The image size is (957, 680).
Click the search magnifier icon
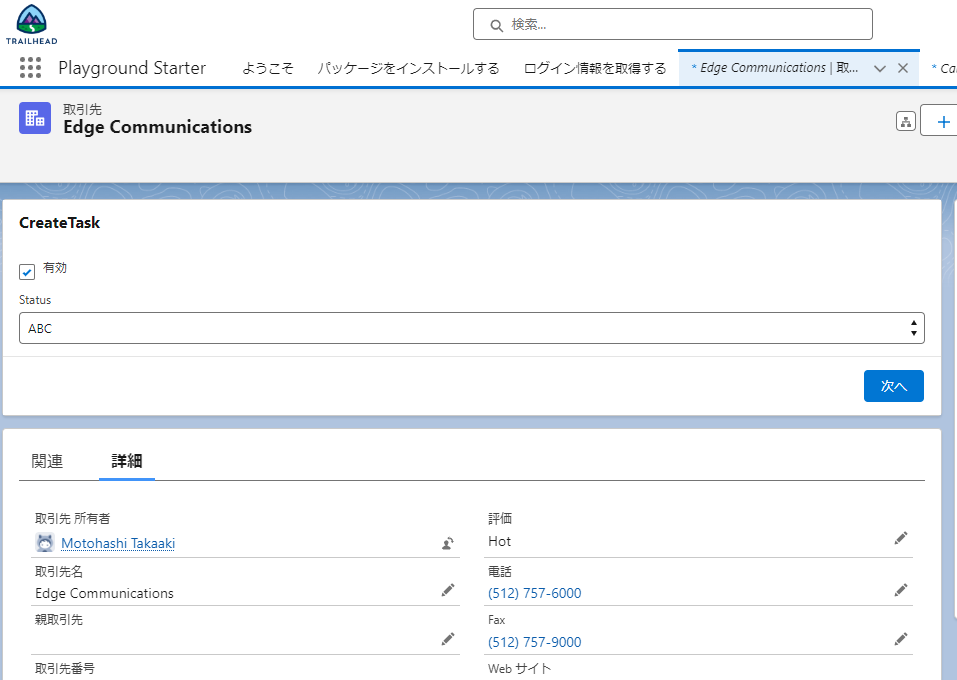[x=497, y=26]
